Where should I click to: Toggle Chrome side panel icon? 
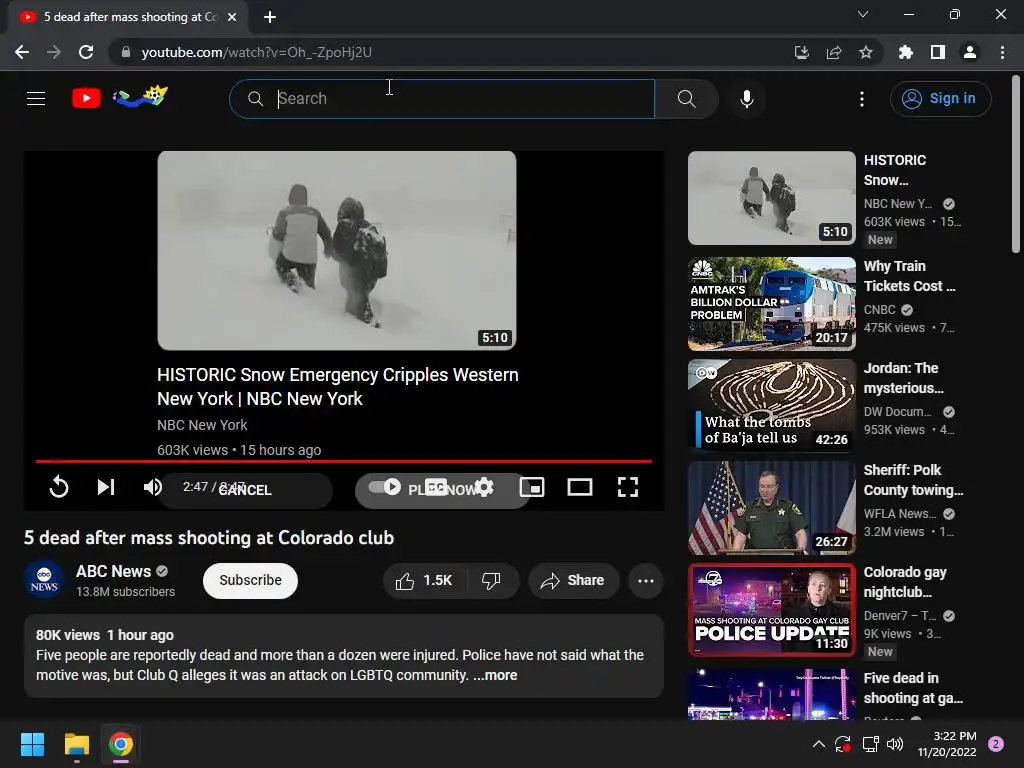pyautogui.click(x=938, y=52)
